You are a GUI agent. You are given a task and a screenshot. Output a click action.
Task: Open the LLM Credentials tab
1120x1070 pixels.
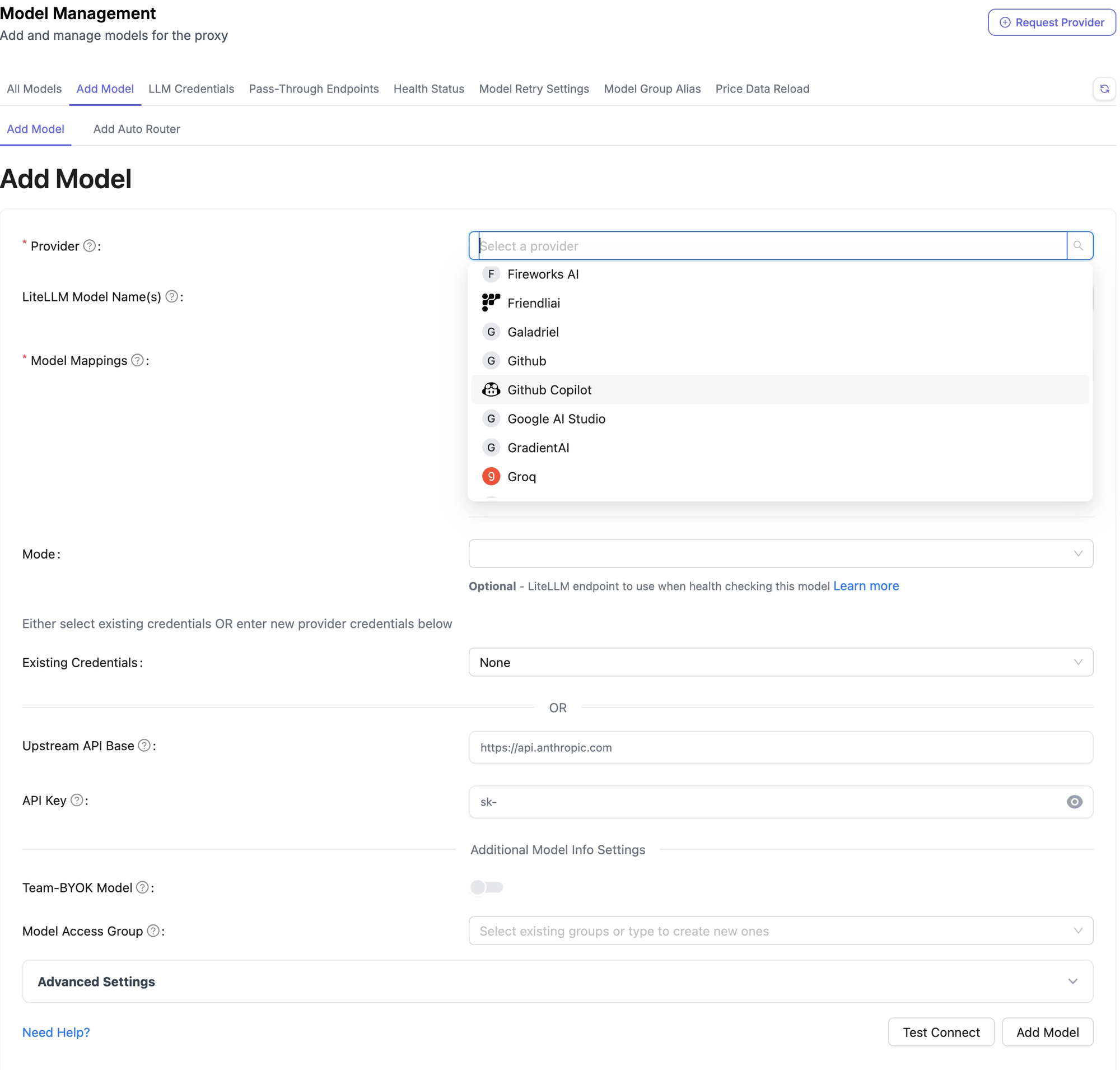191,89
